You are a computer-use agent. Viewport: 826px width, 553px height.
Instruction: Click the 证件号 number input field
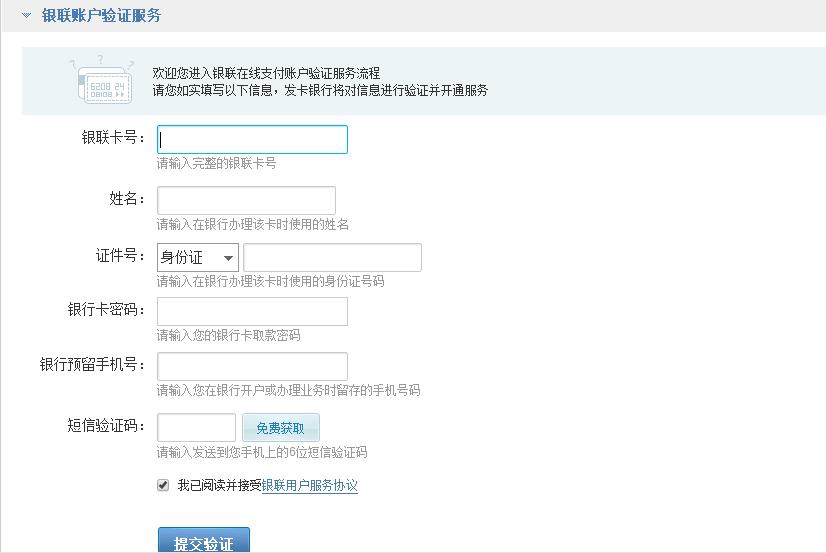click(x=332, y=258)
